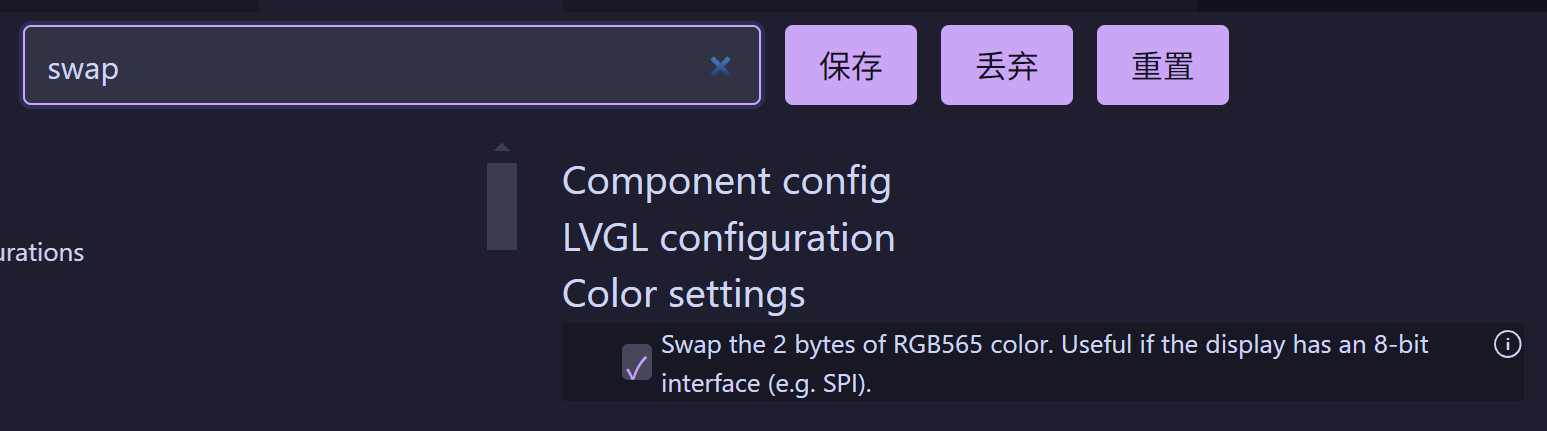Click the scrollbar up arrow
The width and height of the screenshot is (1547, 431).
[502, 148]
